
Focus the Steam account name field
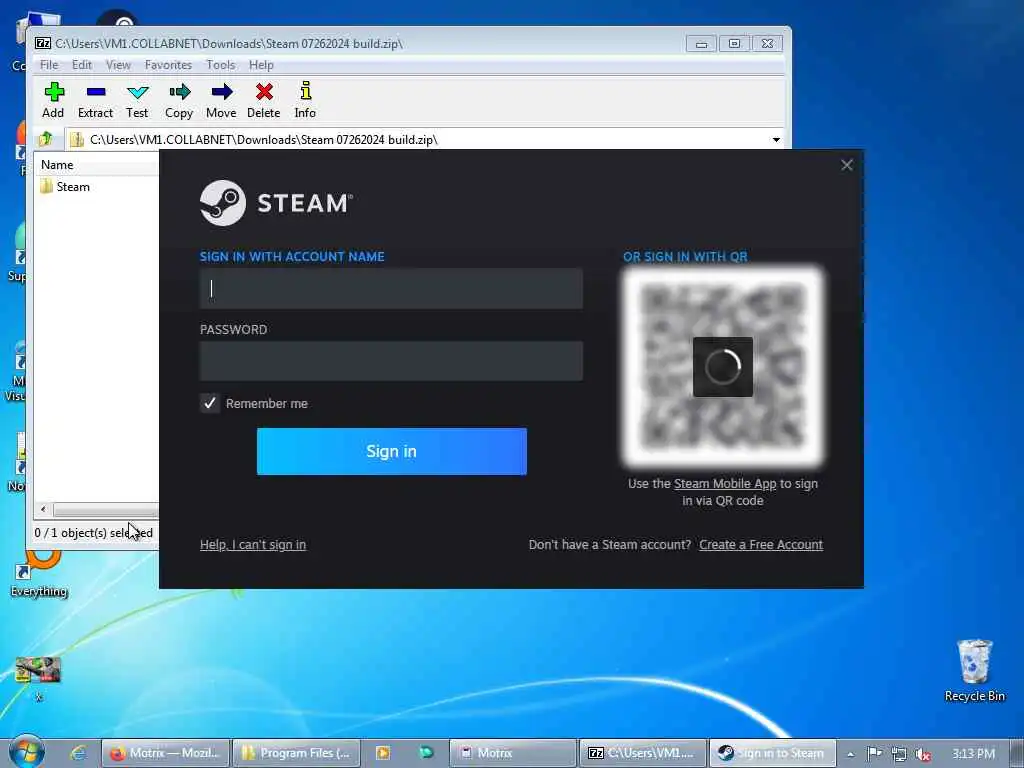tap(391, 289)
